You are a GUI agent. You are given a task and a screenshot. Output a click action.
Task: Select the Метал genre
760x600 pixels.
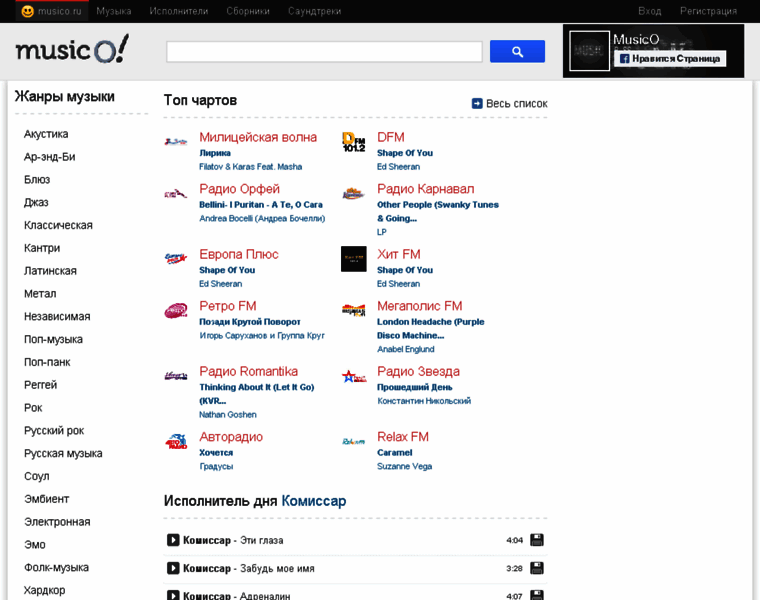40,294
